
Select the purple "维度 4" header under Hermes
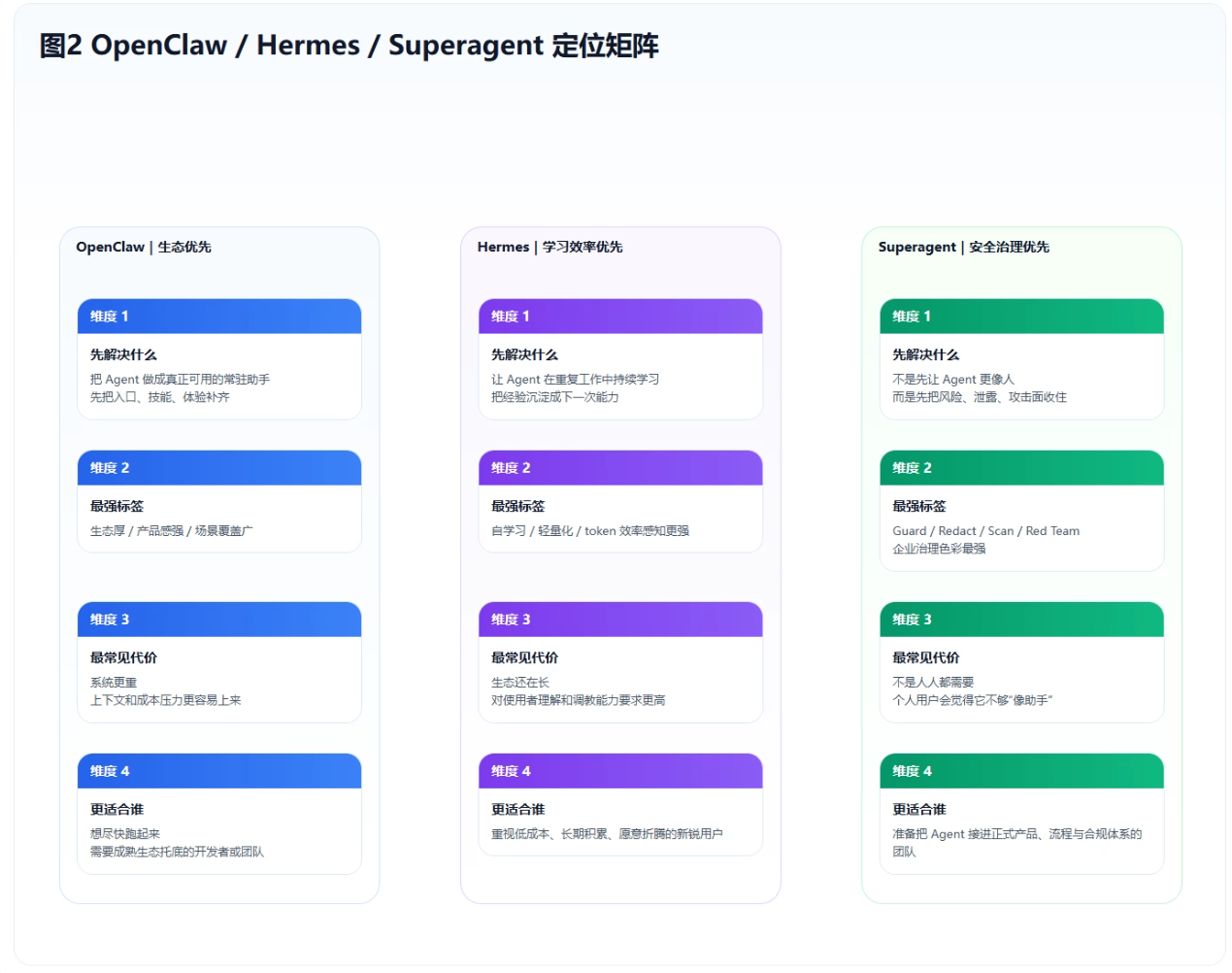(x=620, y=771)
